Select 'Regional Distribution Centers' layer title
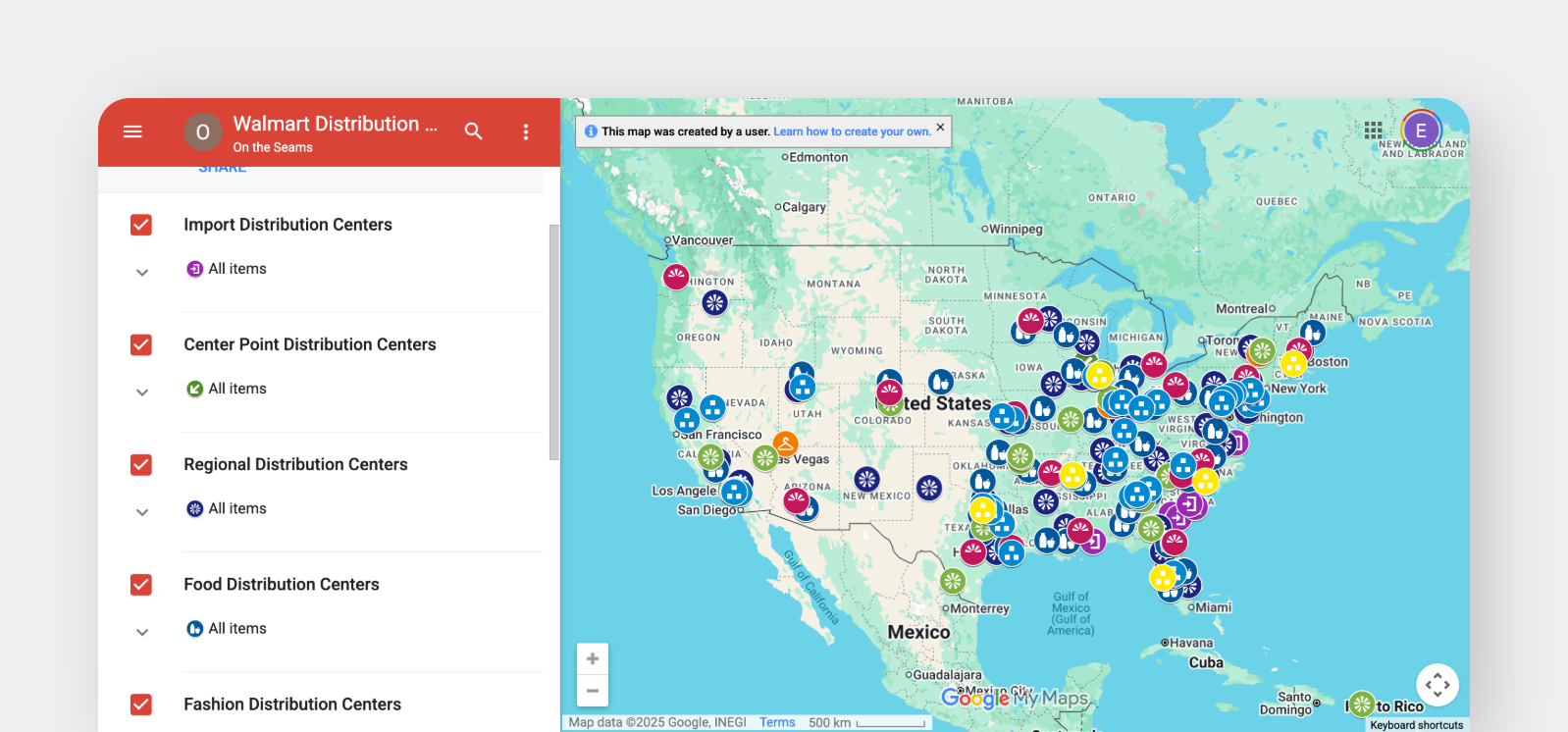1568x732 pixels. pos(295,464)
